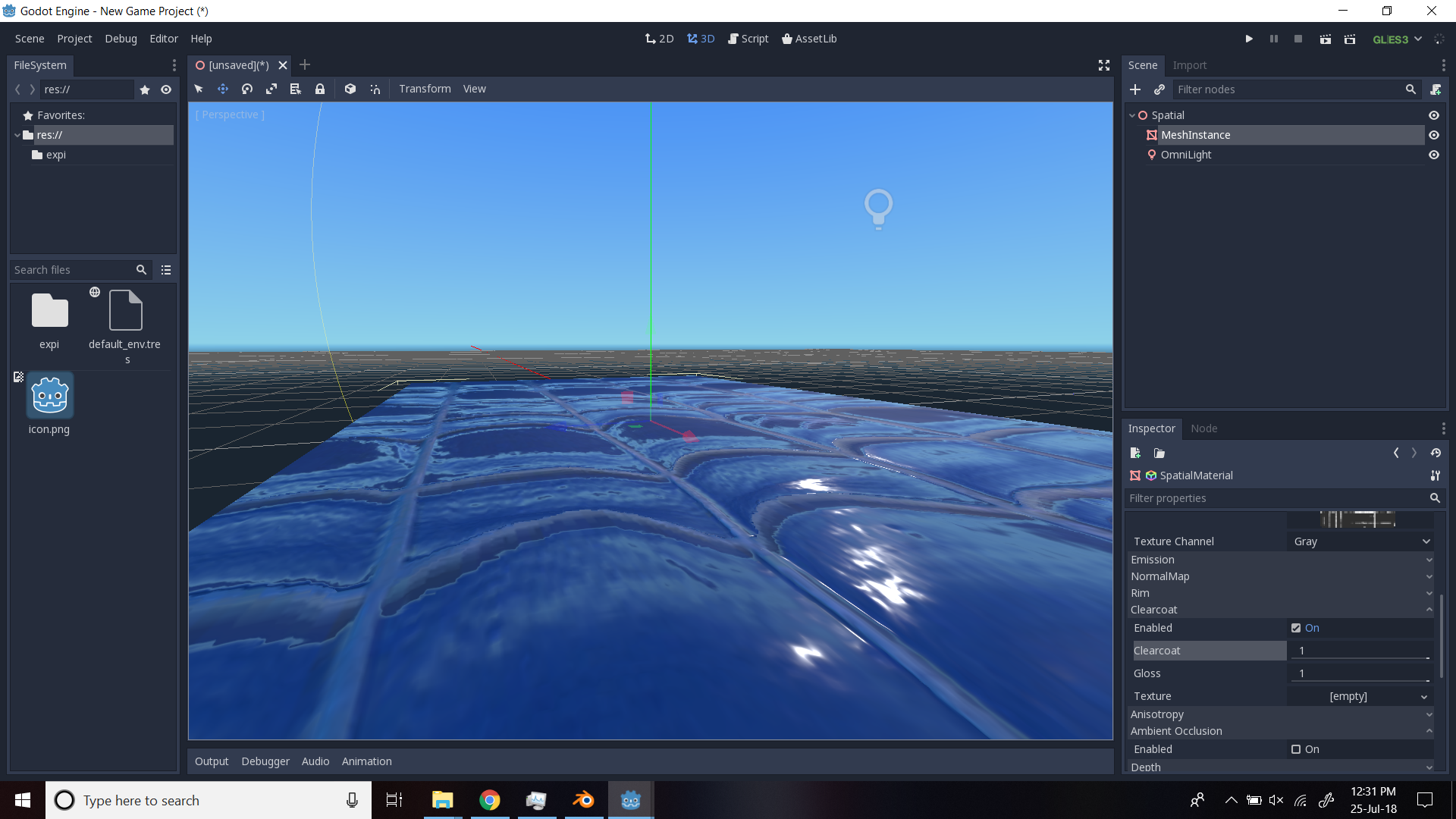Click the snap mode icon in the toolbar
This screenshot has height=819, width=1456.
click(375, 89)
